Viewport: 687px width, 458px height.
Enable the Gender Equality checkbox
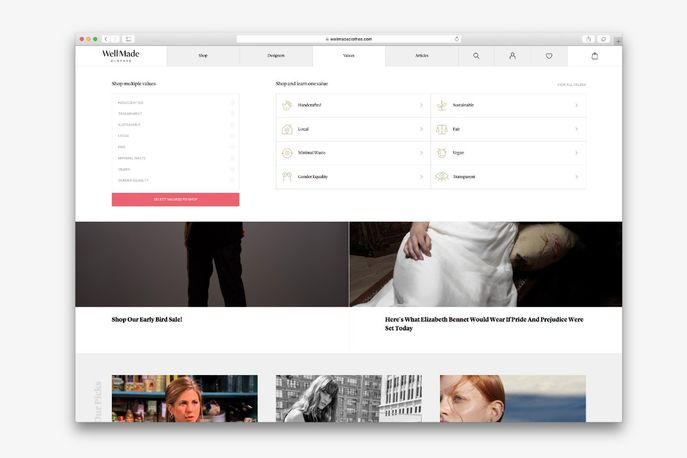click(232, 180)
